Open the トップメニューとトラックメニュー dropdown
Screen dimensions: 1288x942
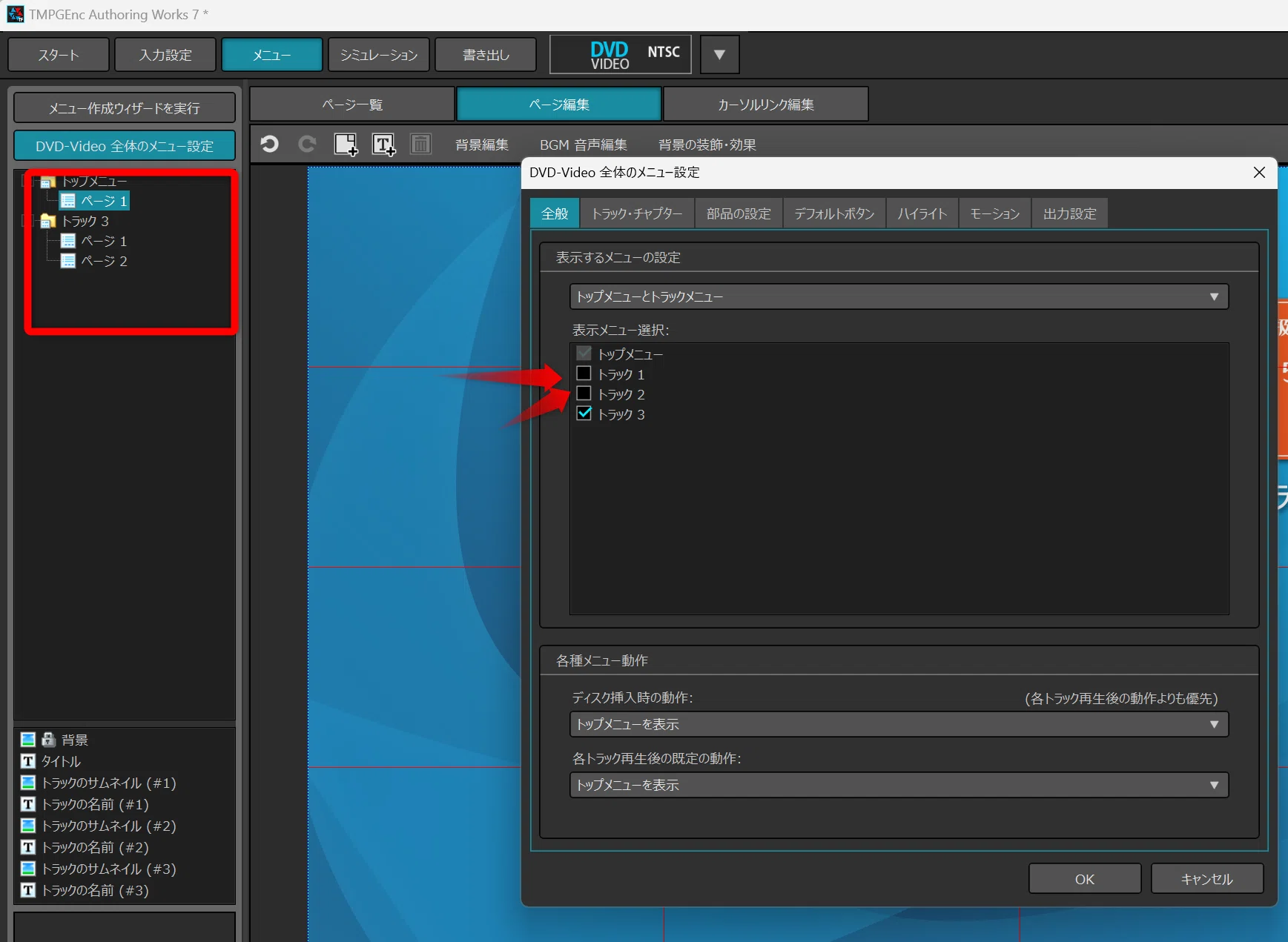[899, 296]
